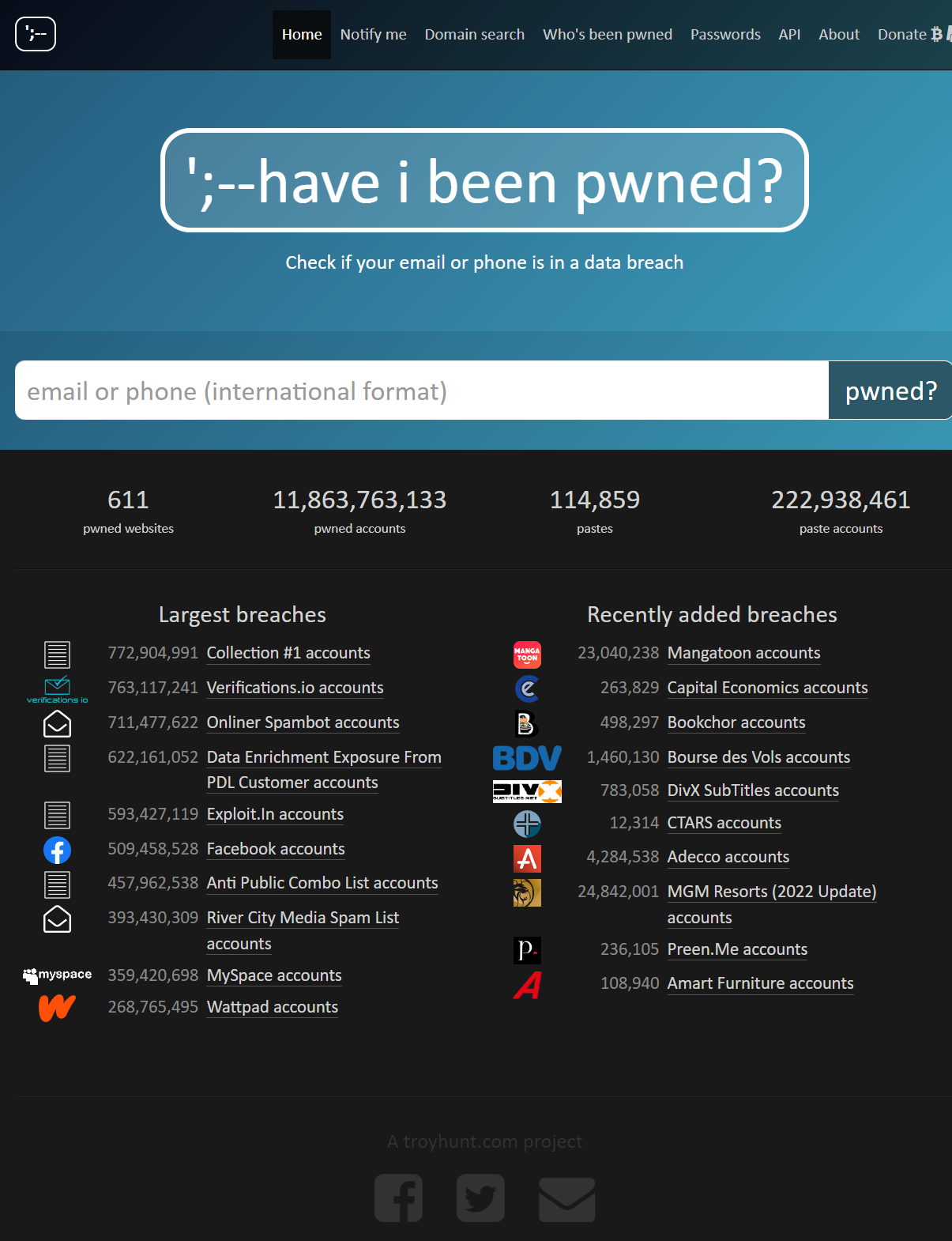Click the email envelope icon in the footer
952x1241 pixels.
566,1199
